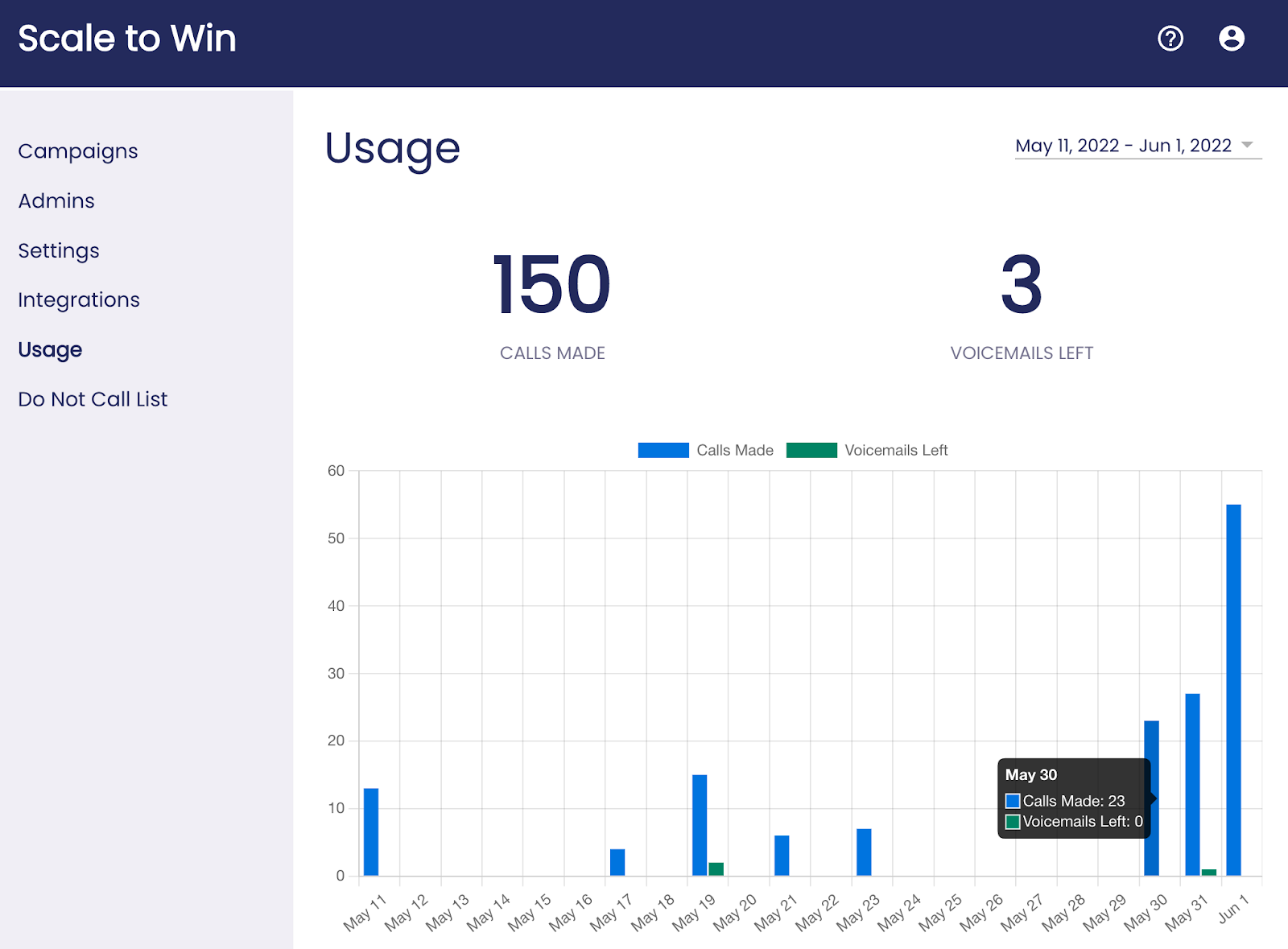The width and height of the screenshot is (1288, 949).
Task: Click the CALLS MADE caption
Action: pyautogui.click(x=552, y=353)
